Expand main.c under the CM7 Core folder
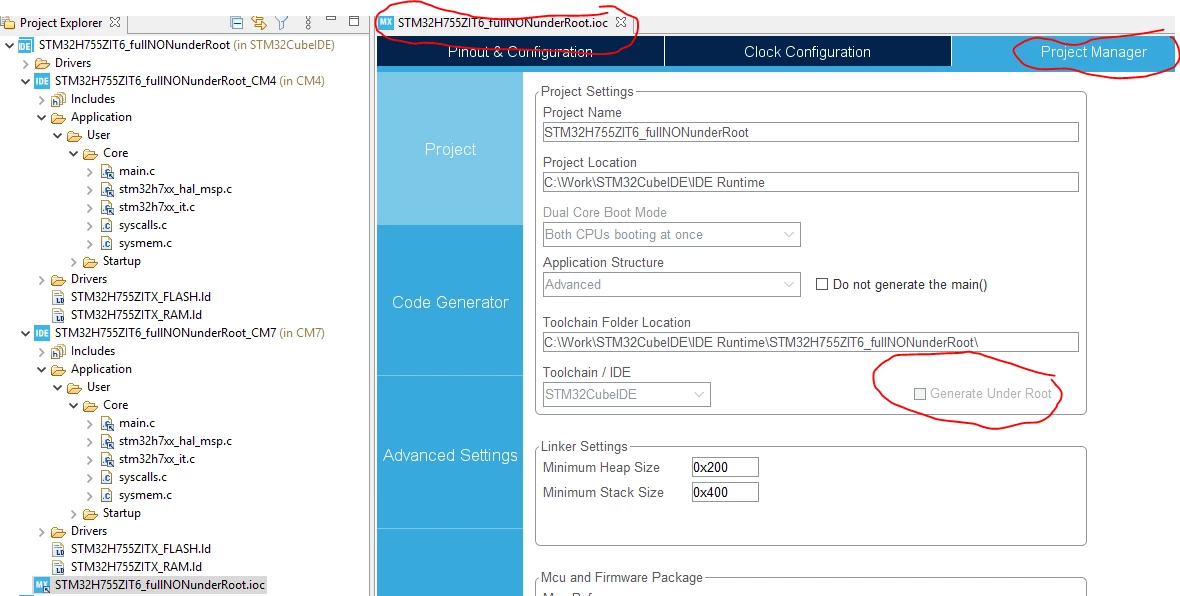The width and height of the screenshot is (1180, 596). (x=90, y=424)
